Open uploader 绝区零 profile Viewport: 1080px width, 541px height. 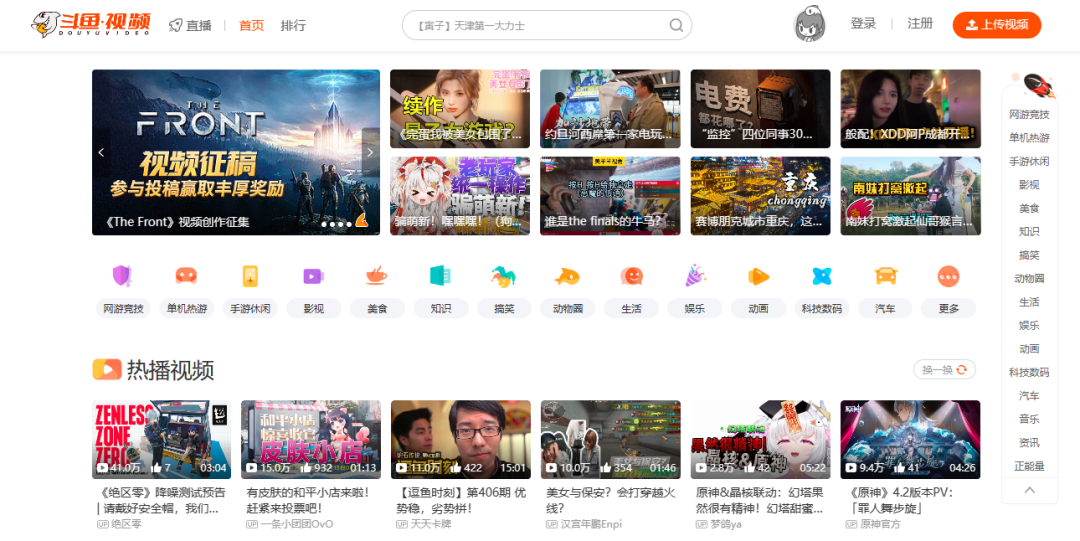tap(119, 524)
